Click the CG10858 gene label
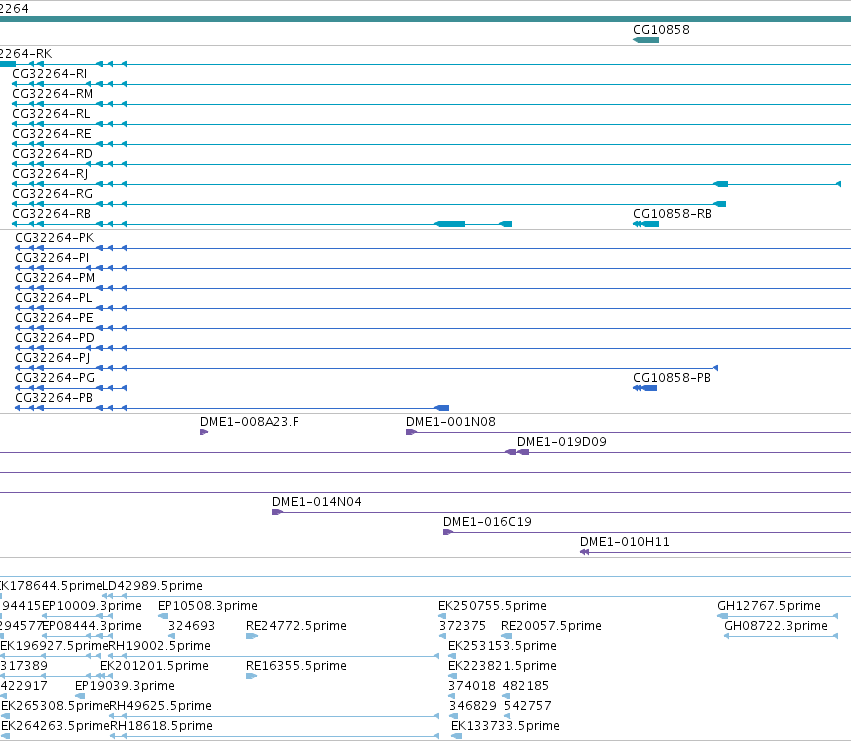Image resolution: width=851 pixels, height=741 pixels. tap(661, 30)
